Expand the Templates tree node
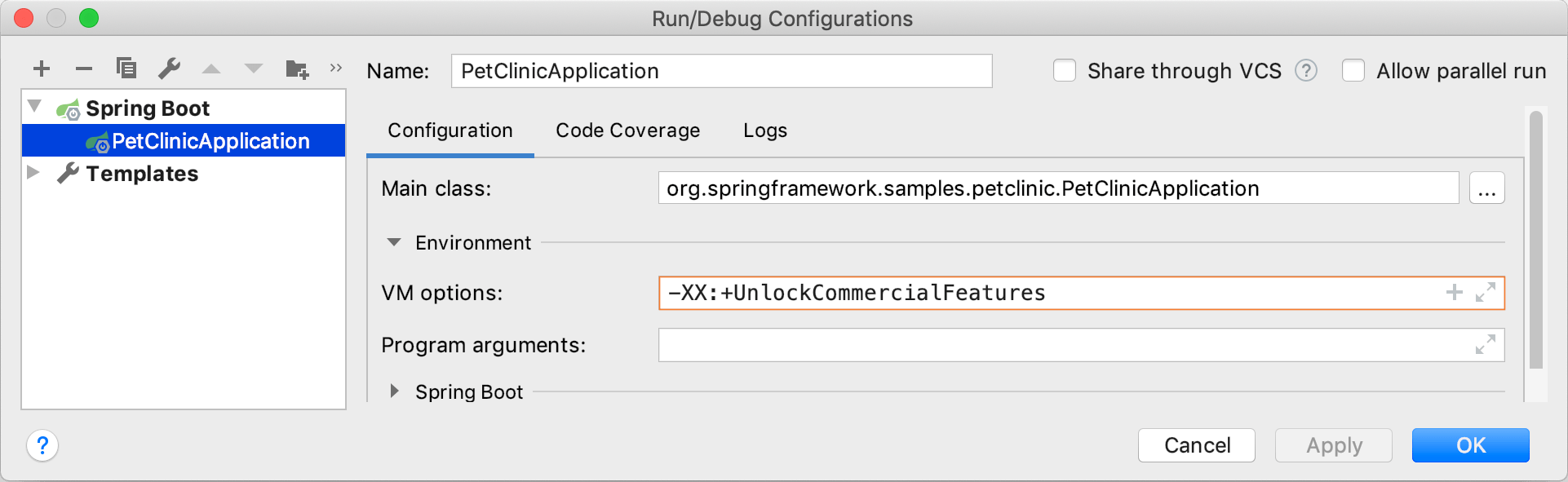 (x=34, y=173)
